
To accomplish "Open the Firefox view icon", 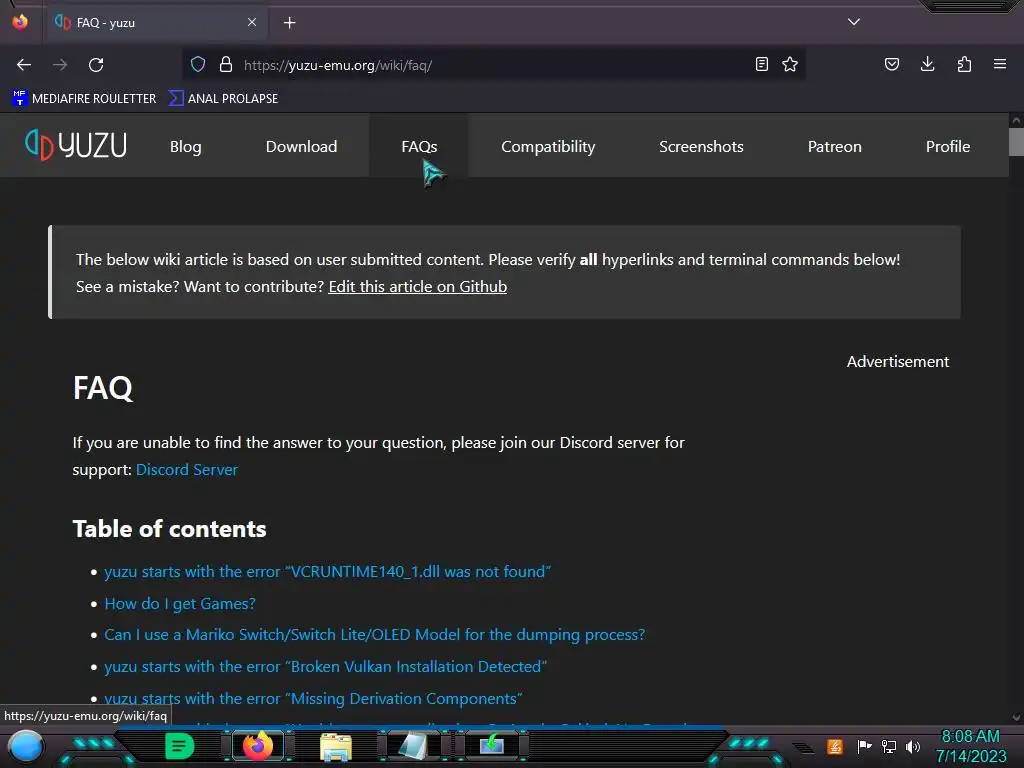I will click(x=20, y=22).
